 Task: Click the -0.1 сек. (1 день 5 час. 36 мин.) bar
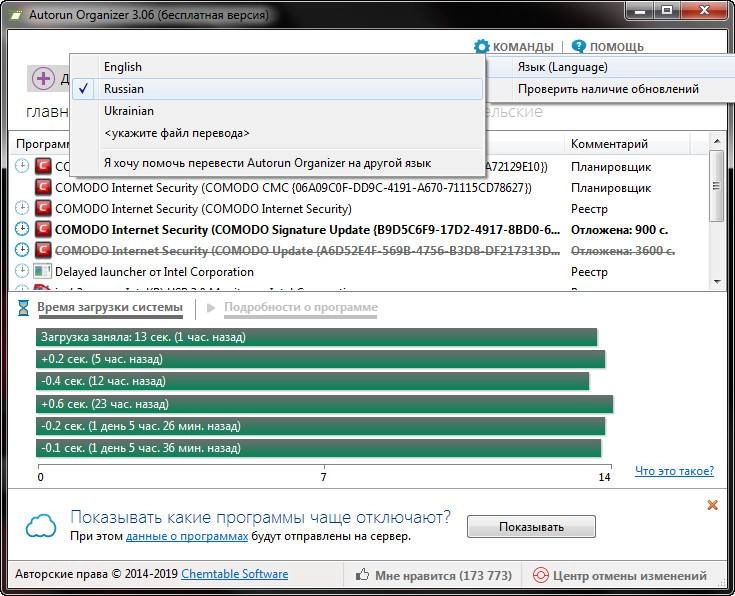(318, 448)
